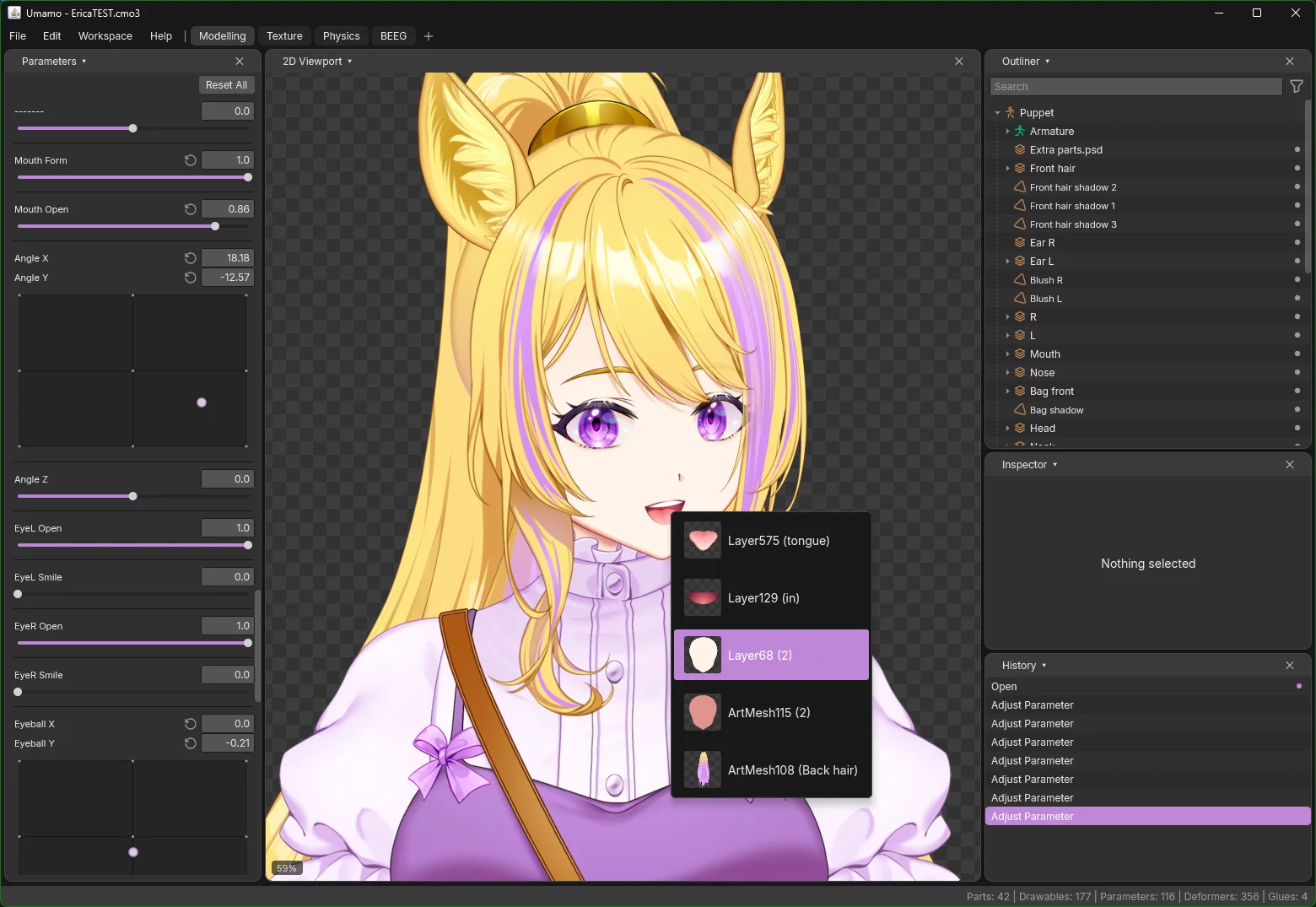The image size is (1316, 907).
Task: Expand the Ear L group
Action: (1007, 261)
